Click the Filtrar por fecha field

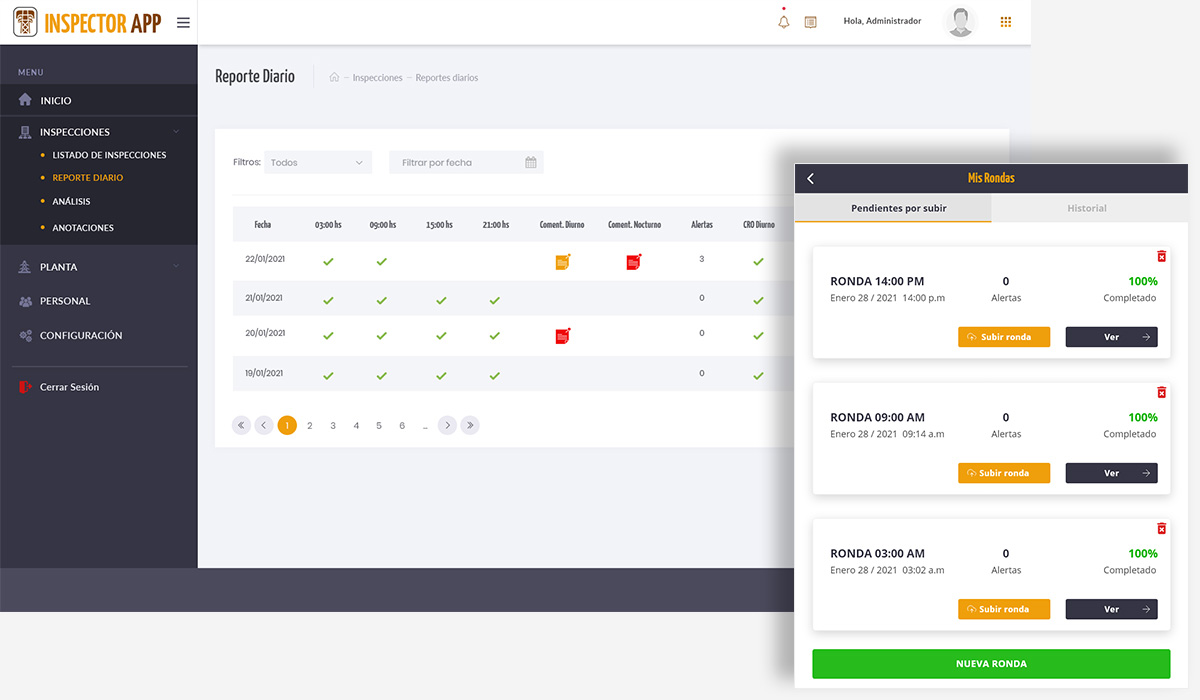click(455, 162)
